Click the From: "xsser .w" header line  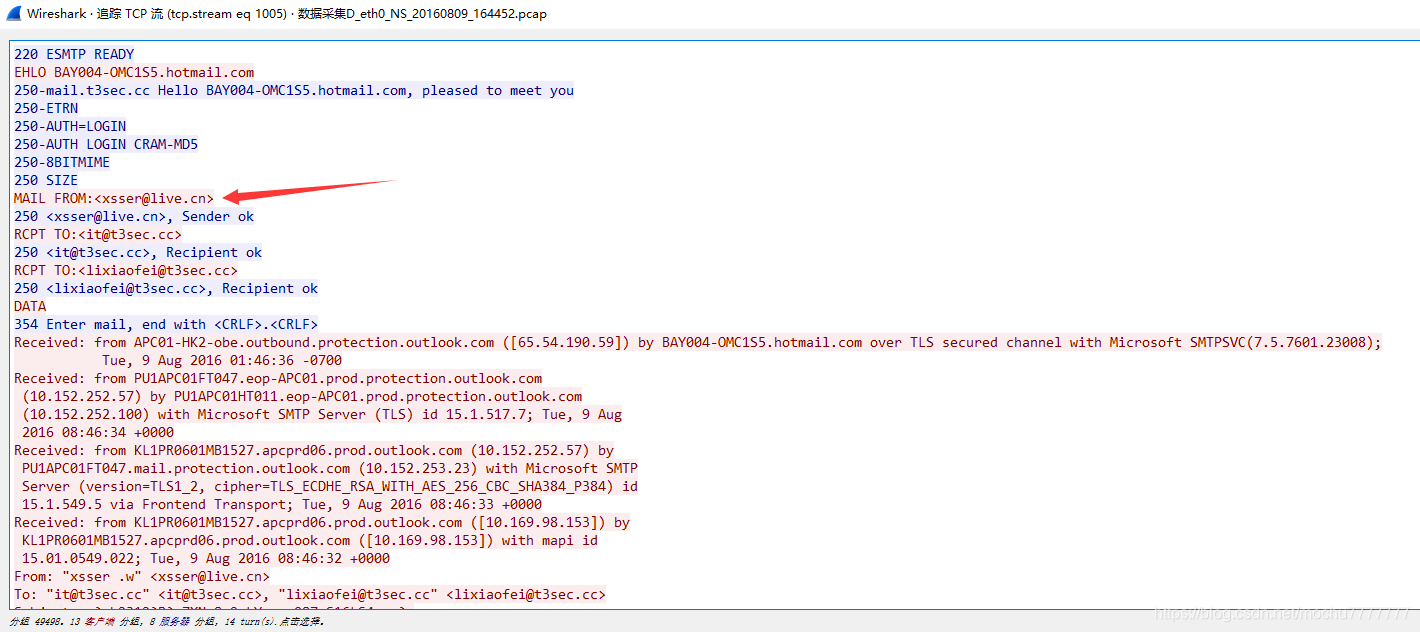[x=142, y=576]
